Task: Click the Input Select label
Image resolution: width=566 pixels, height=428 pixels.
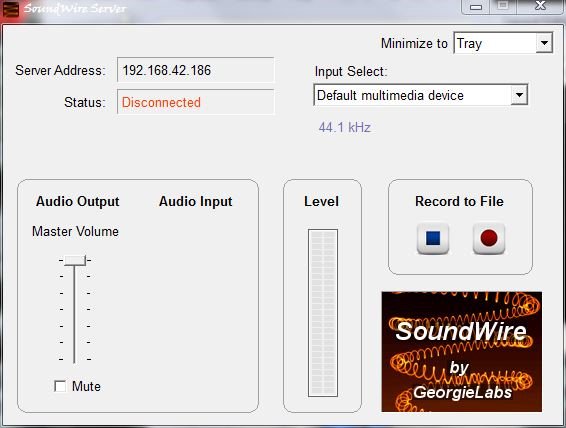Action: pyautogui.click(x=351, y=71)
